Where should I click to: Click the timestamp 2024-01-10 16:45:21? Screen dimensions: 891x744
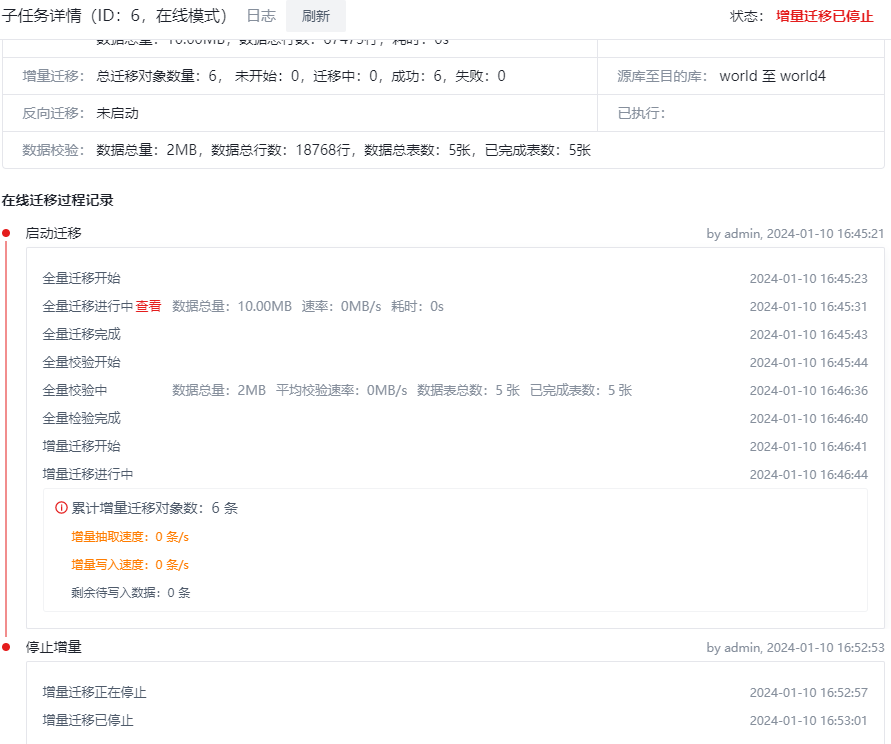[825, 234]
